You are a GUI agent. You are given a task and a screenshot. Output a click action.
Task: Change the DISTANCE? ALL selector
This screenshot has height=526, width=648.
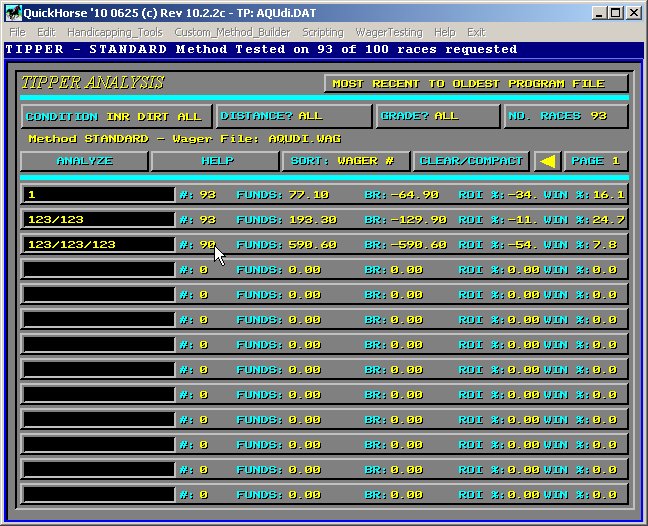[x=294, y=117]
